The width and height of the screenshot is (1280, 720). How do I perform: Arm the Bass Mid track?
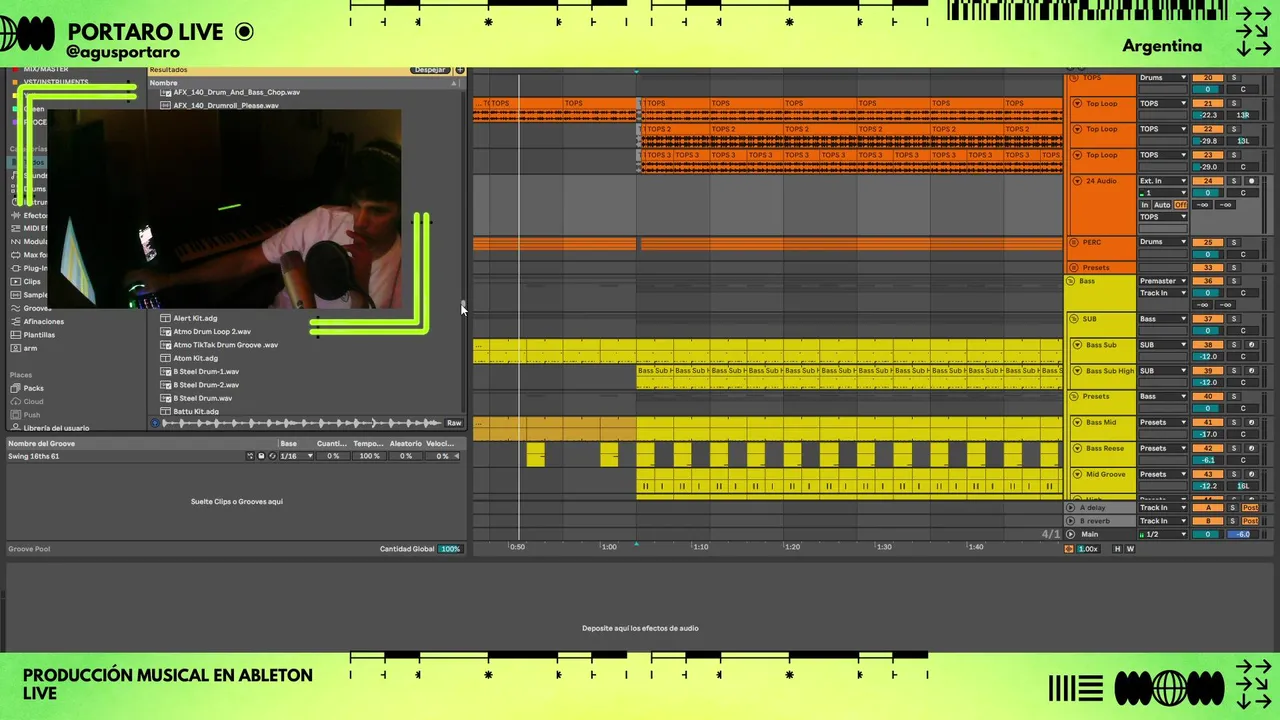tap(1251, 423)
